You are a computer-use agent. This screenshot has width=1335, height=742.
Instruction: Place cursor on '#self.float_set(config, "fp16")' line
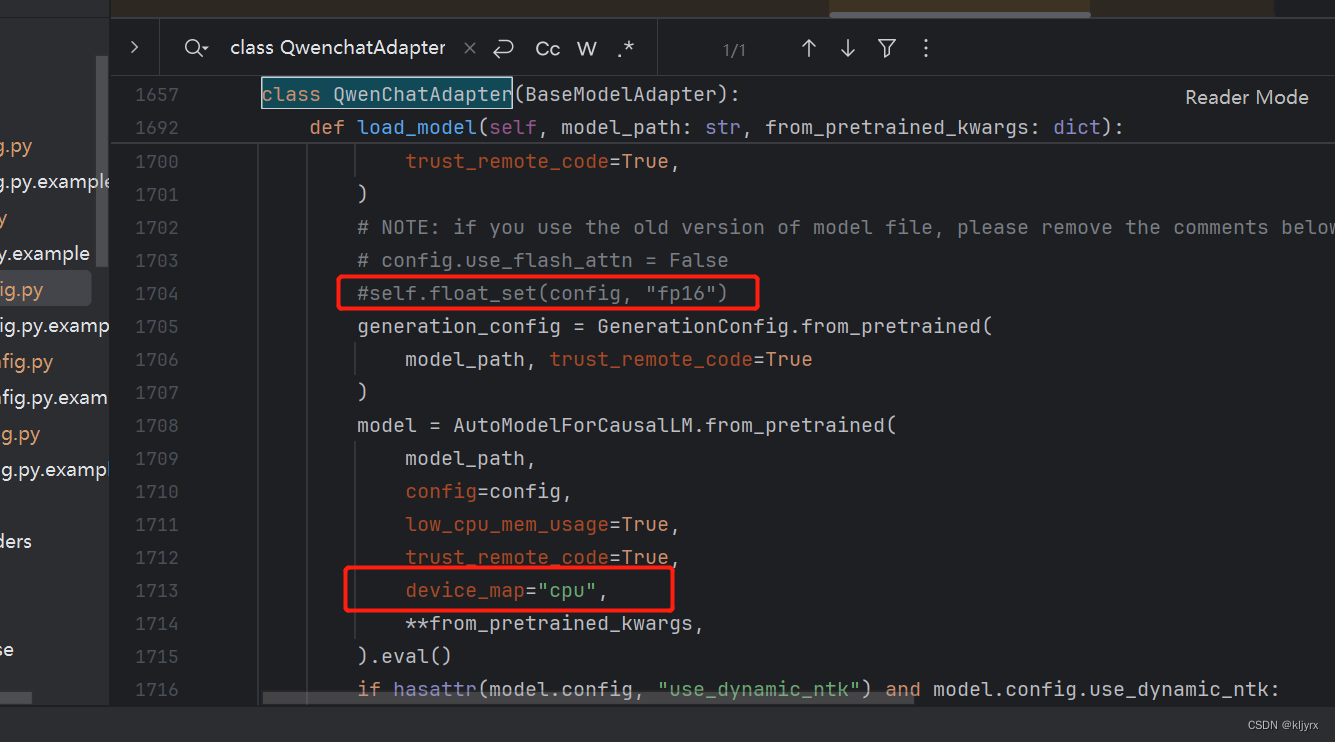pyautogui.click(x=543, y=293)
